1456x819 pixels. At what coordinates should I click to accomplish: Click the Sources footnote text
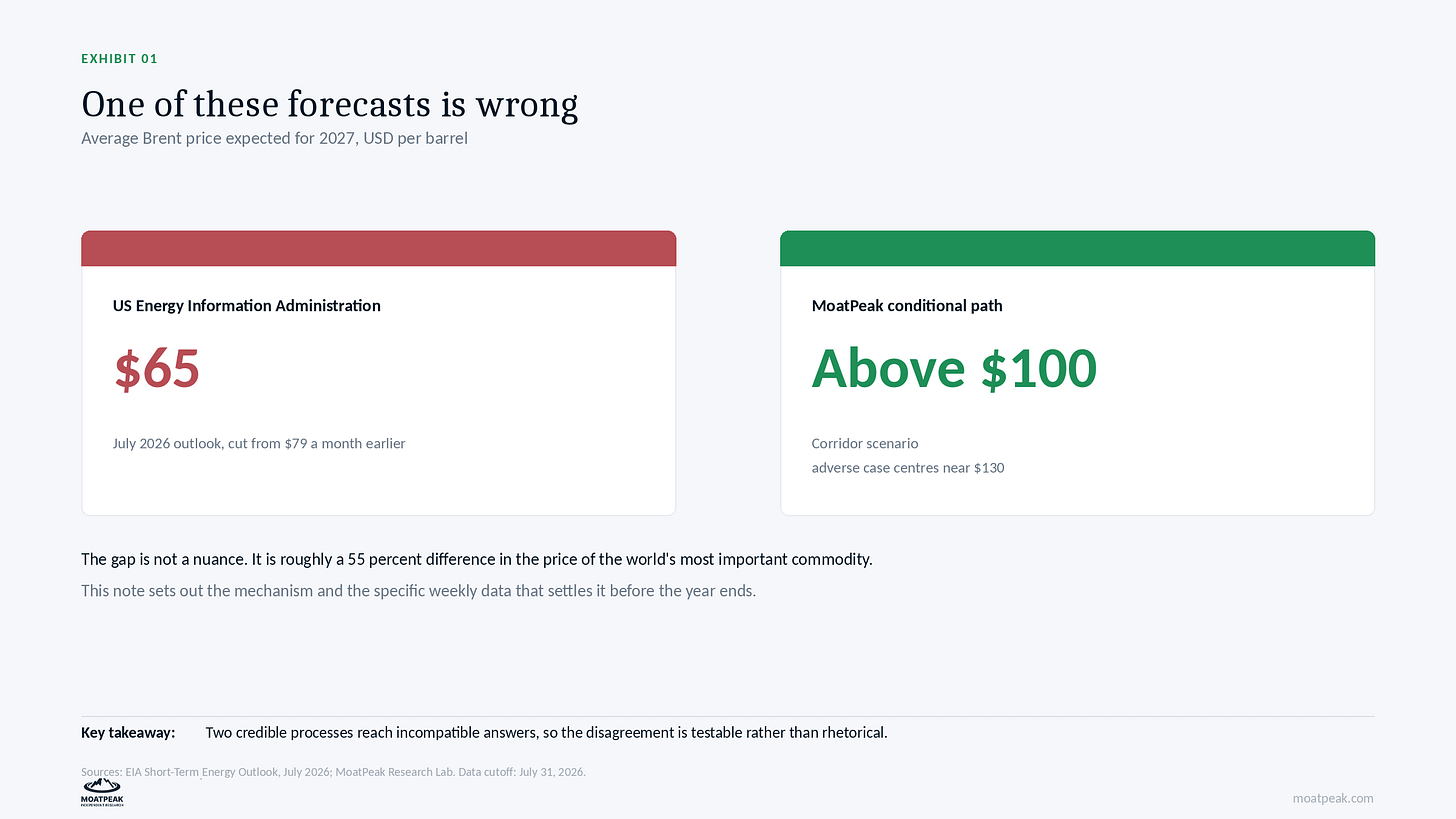[x=333, y=772]
